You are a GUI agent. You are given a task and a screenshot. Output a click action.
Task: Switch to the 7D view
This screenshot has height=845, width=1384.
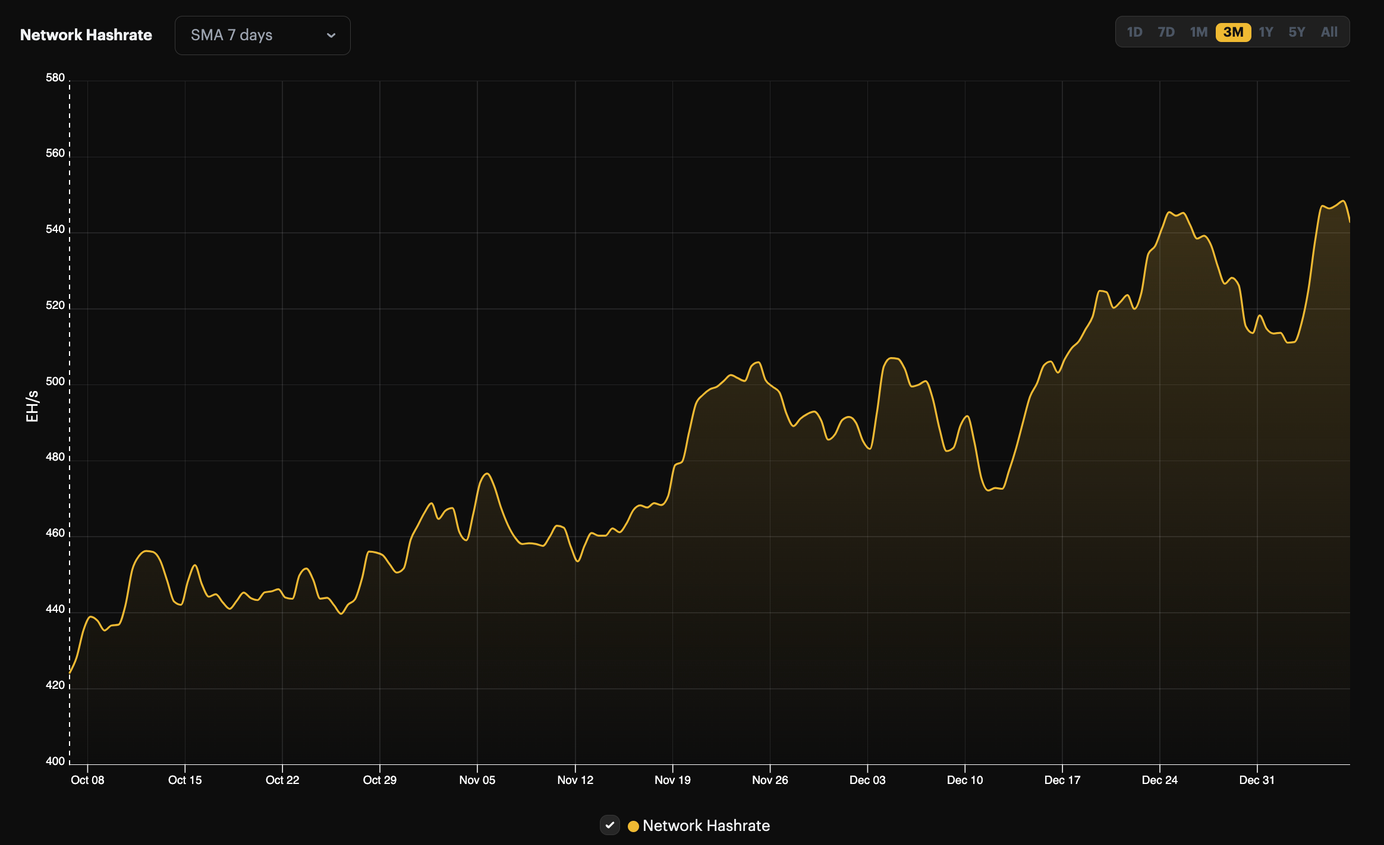click(x=1166, y=31)
